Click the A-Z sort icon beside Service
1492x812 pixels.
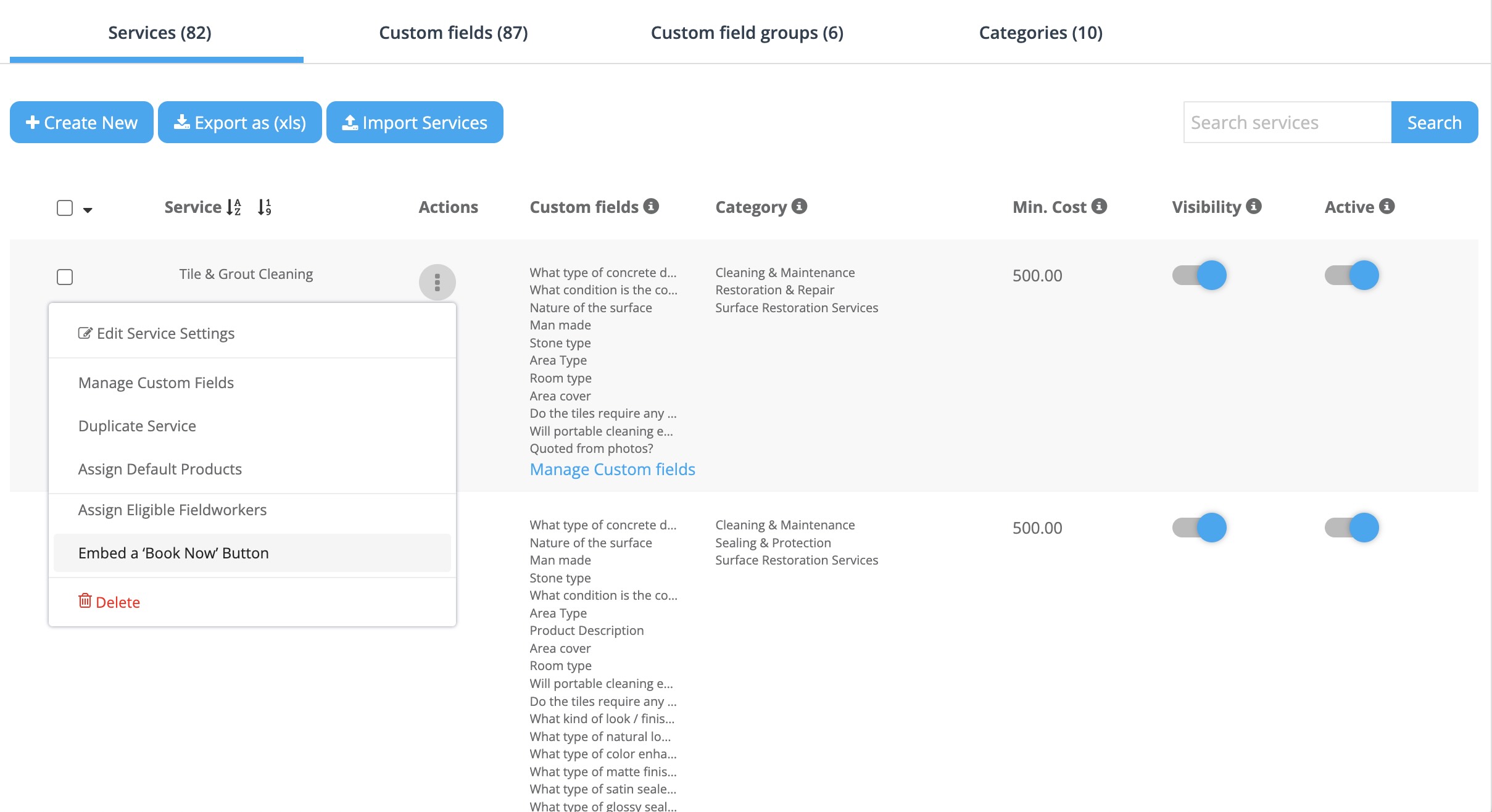(x=233, y=207)
